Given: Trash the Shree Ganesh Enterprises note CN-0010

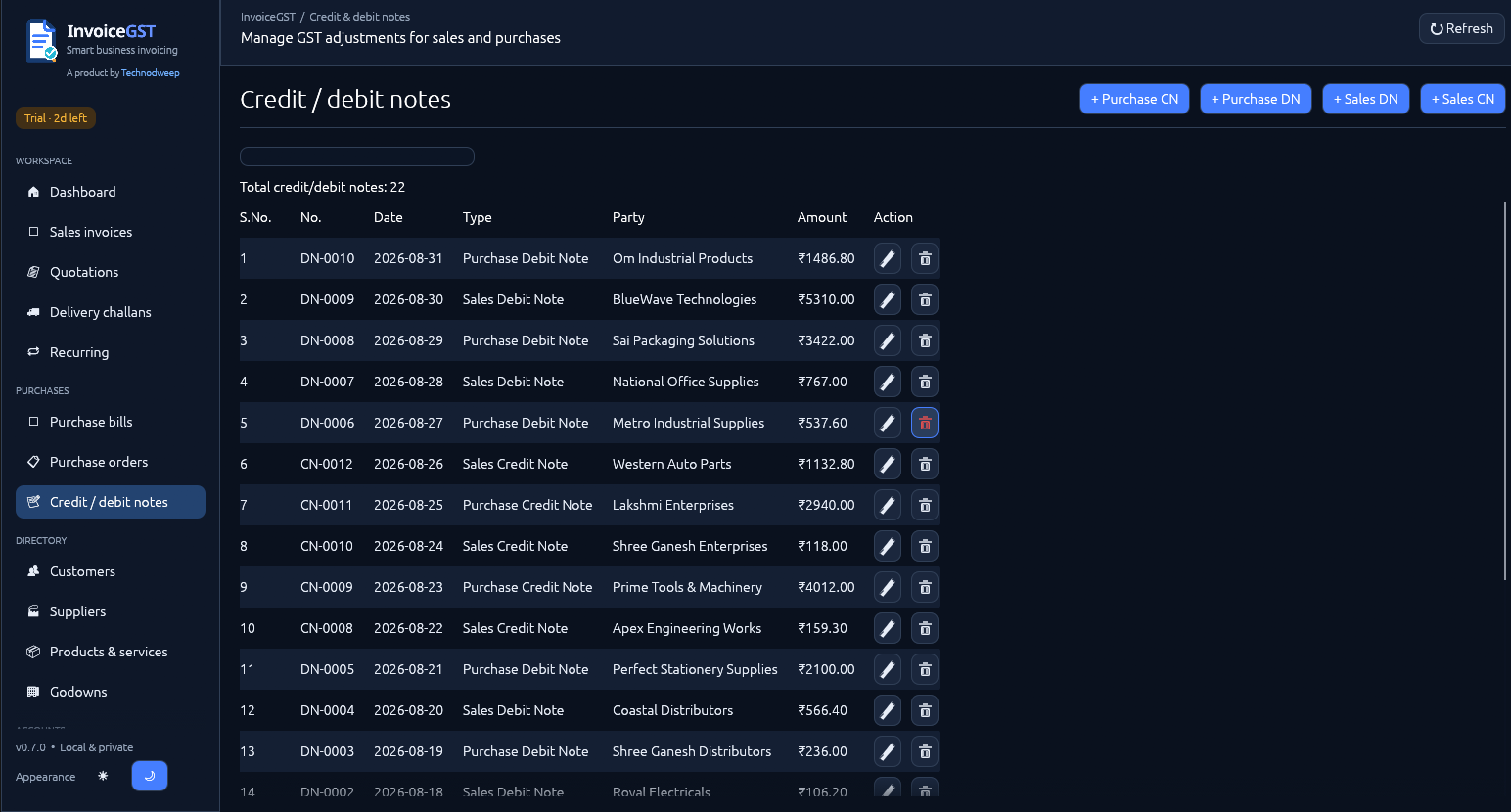Looking at the screenshot, I should 925,546.
